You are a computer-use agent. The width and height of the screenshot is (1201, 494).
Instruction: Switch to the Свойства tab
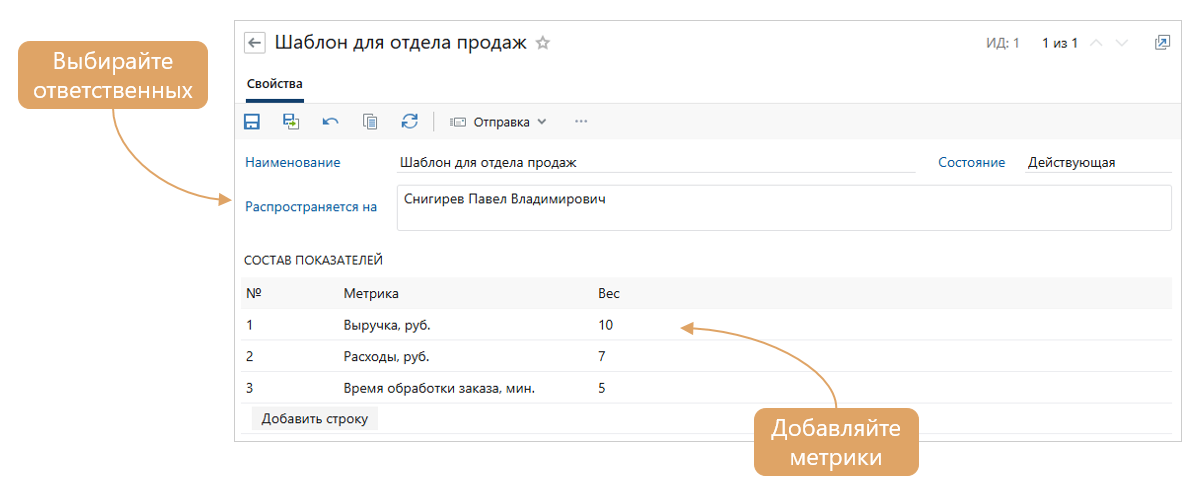pos(274,84)
